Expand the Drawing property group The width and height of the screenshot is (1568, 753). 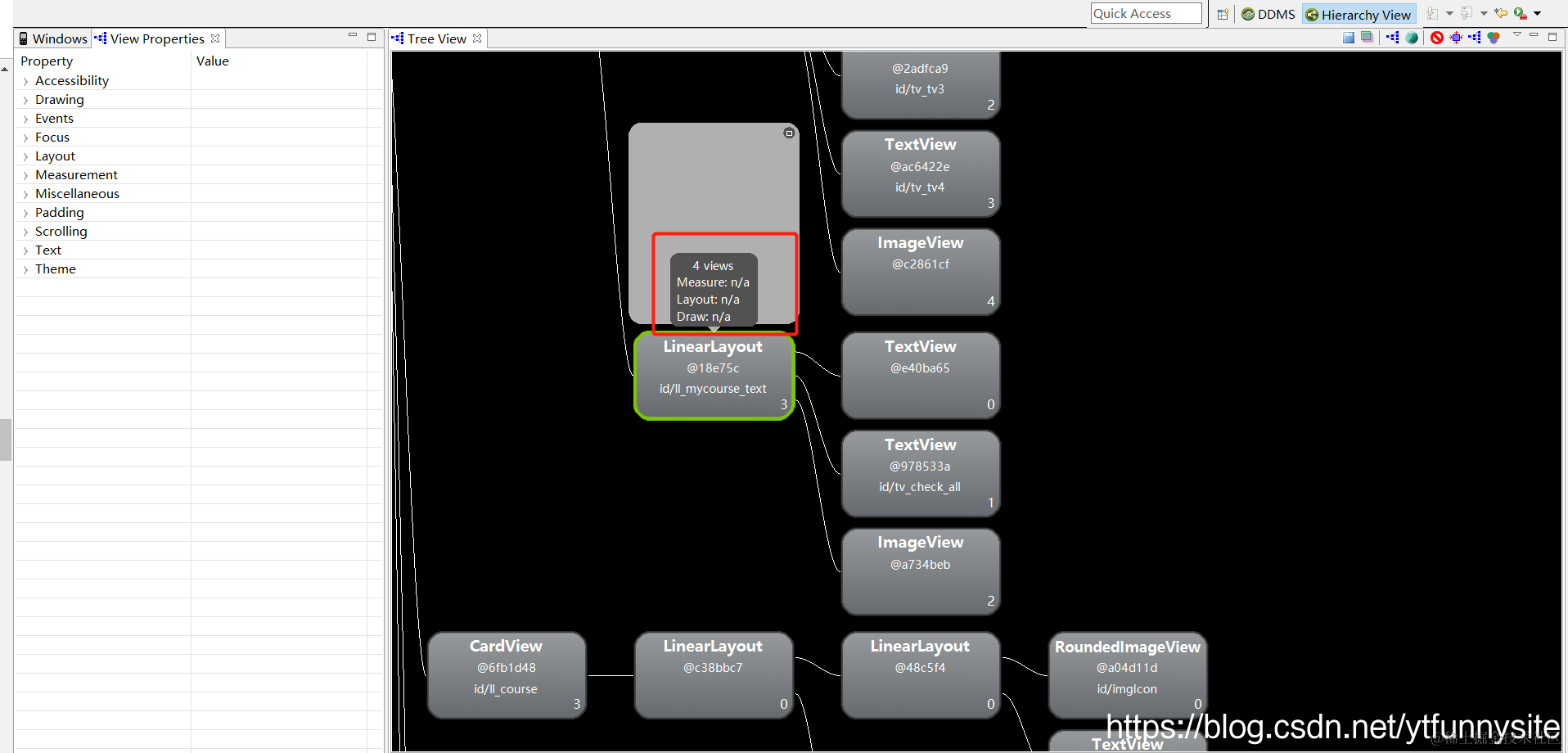[25, 100]
